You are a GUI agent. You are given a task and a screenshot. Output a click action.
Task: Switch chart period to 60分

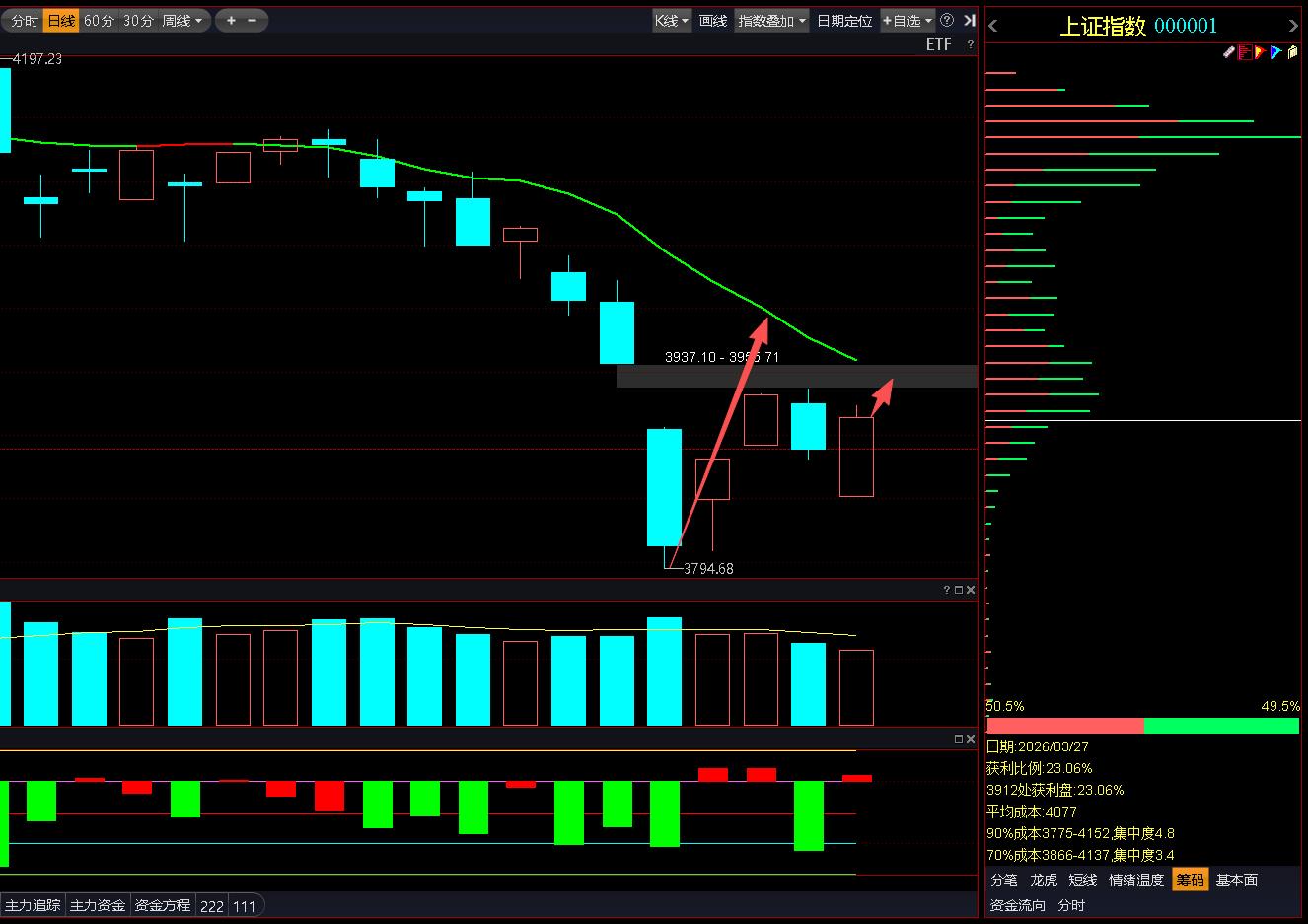point(98,20)
